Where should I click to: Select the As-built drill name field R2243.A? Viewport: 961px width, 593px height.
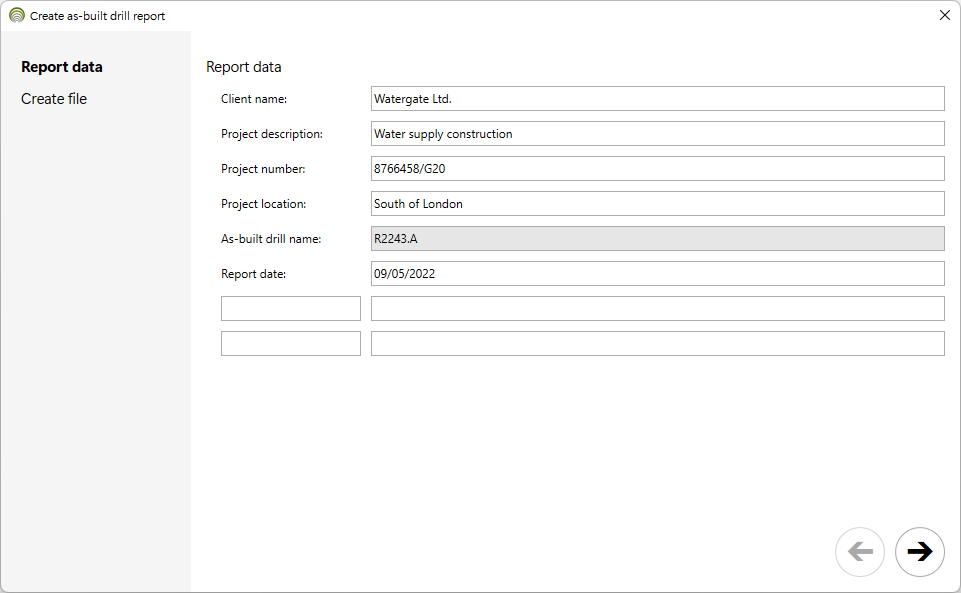[x=658, y=238]
